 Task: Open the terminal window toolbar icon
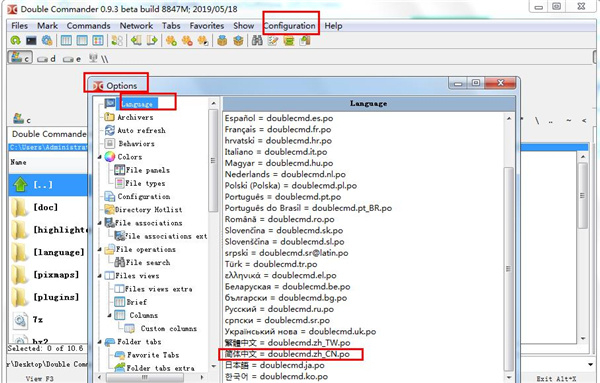31,40
